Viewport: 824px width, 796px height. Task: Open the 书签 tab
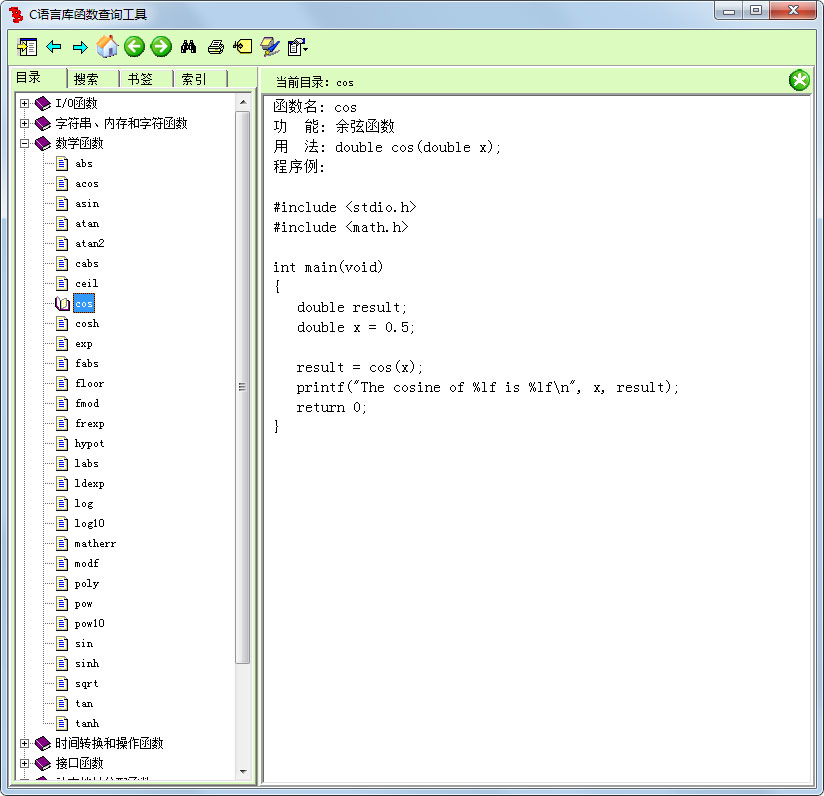[x=140, y=79]
